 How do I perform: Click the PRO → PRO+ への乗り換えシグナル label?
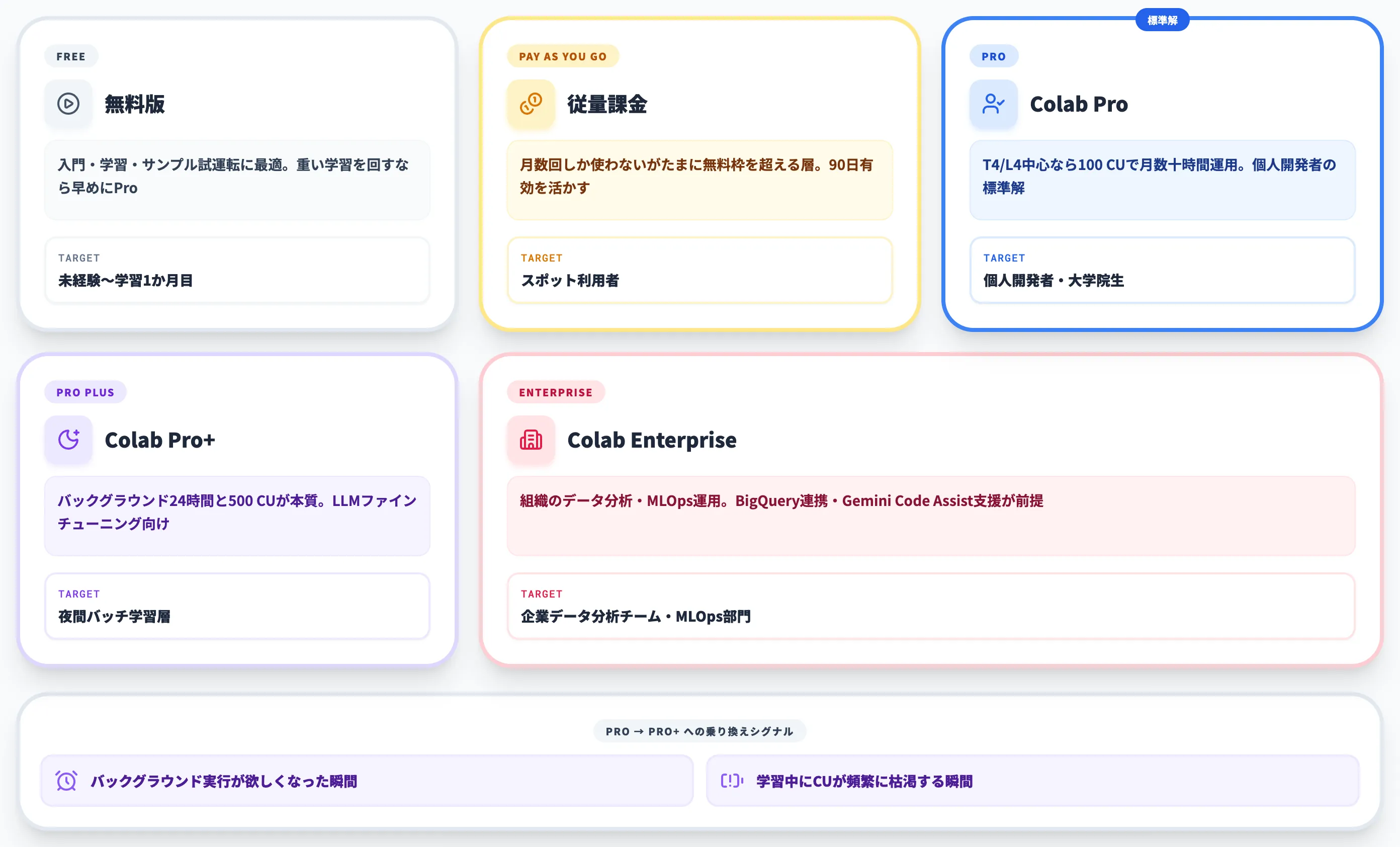click(699, 731)
